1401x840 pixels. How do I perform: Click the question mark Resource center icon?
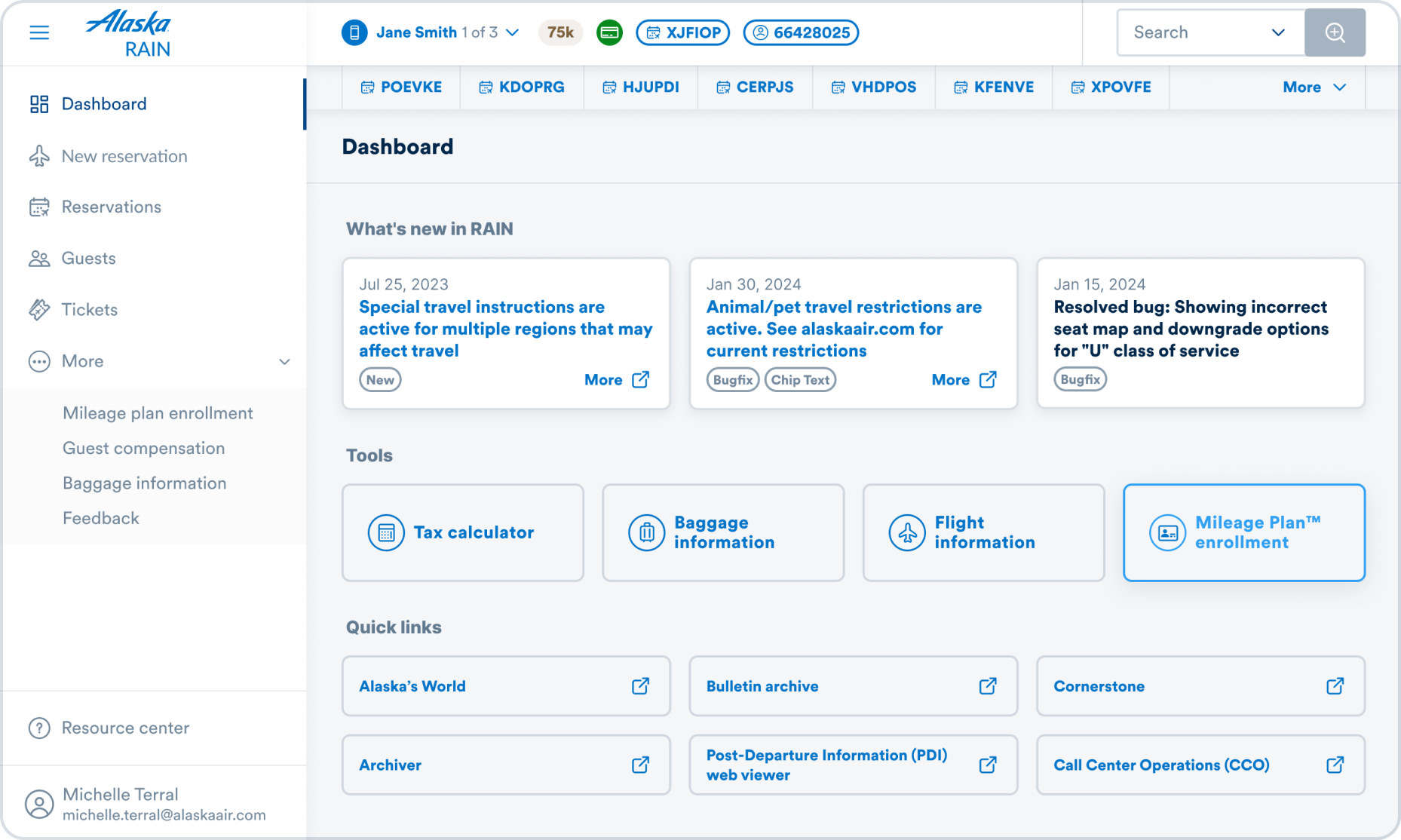39,728
